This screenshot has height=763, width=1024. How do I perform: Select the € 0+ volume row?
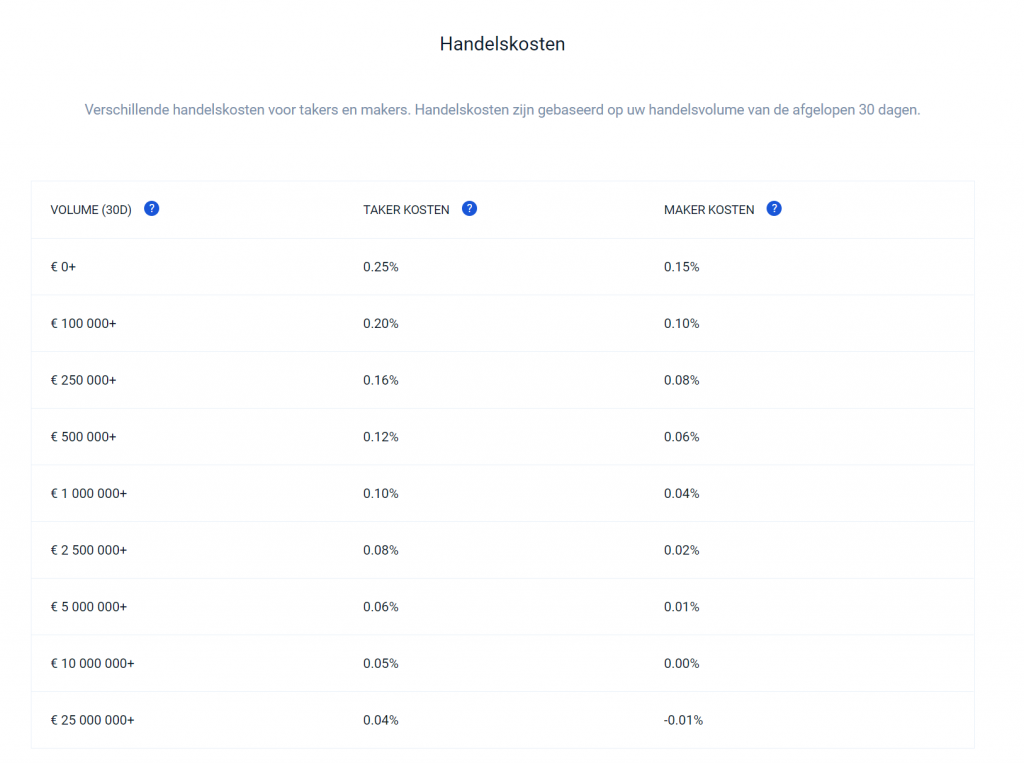click(63, 267)
